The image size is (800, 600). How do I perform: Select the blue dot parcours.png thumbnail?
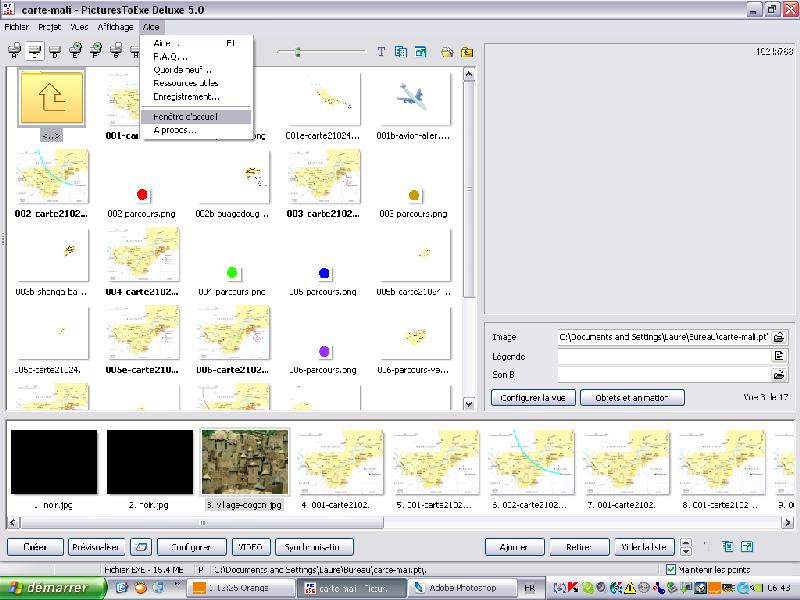point(323,273)
